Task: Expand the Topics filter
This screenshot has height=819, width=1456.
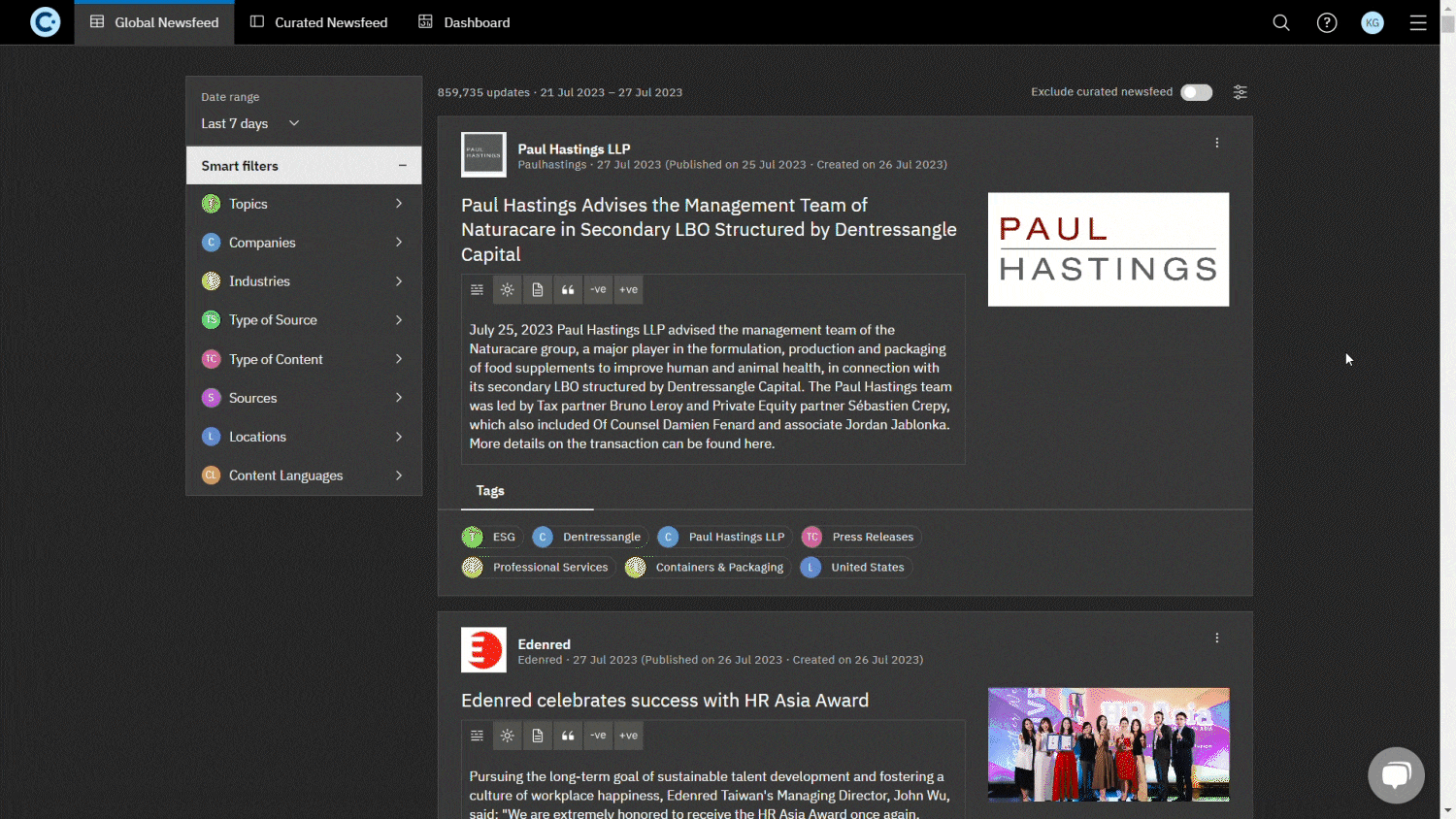Action: pyautogui.click(x=304, y=204)
